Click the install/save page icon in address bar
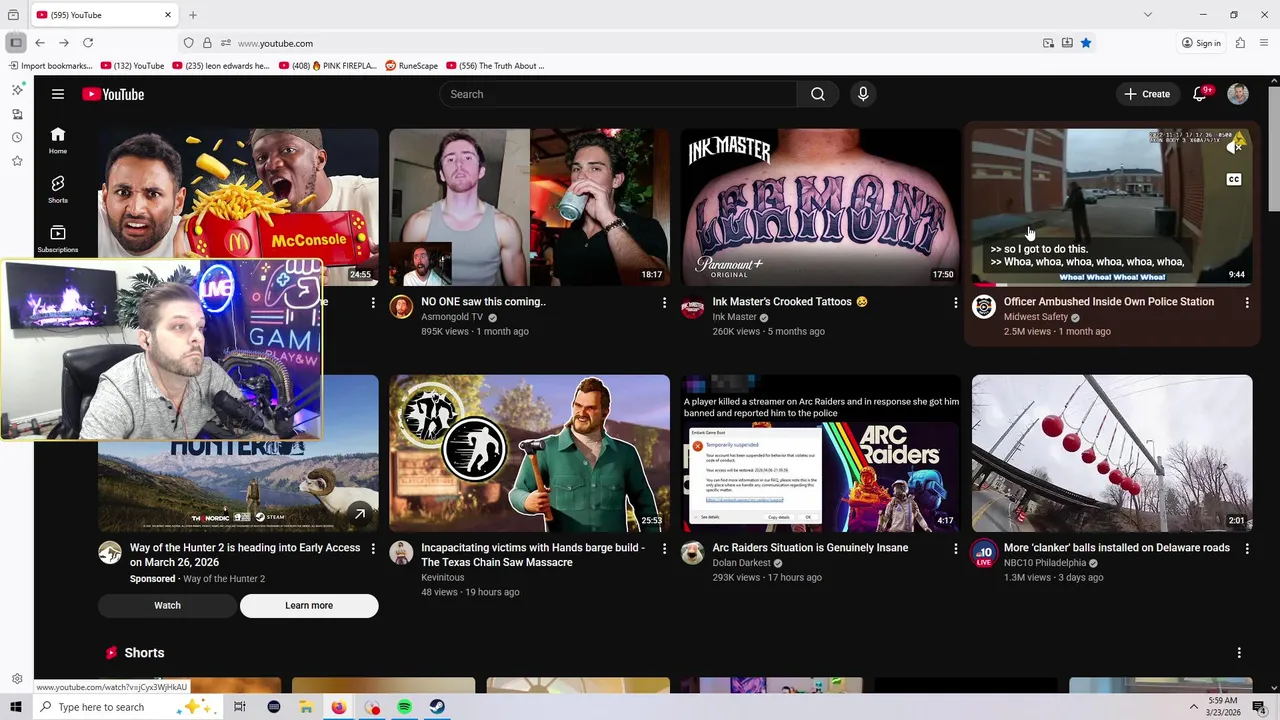Image resolution: width=1280 pixels, height=720 pixels. tap(1067, 43)
